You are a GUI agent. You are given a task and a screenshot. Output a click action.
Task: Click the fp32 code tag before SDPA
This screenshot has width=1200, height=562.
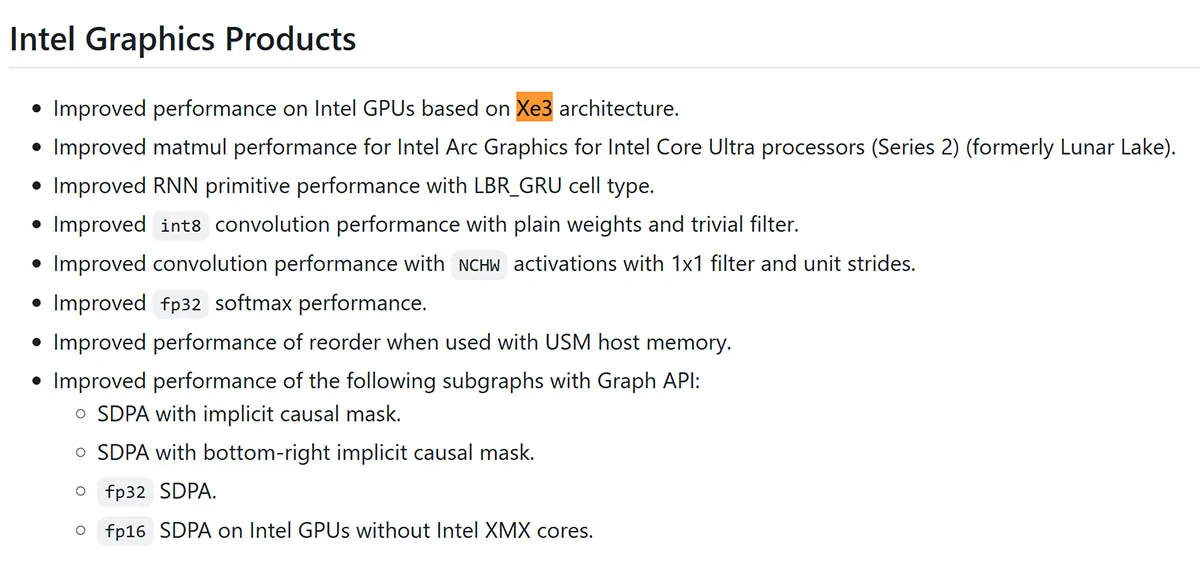click(x=125, y=492)
